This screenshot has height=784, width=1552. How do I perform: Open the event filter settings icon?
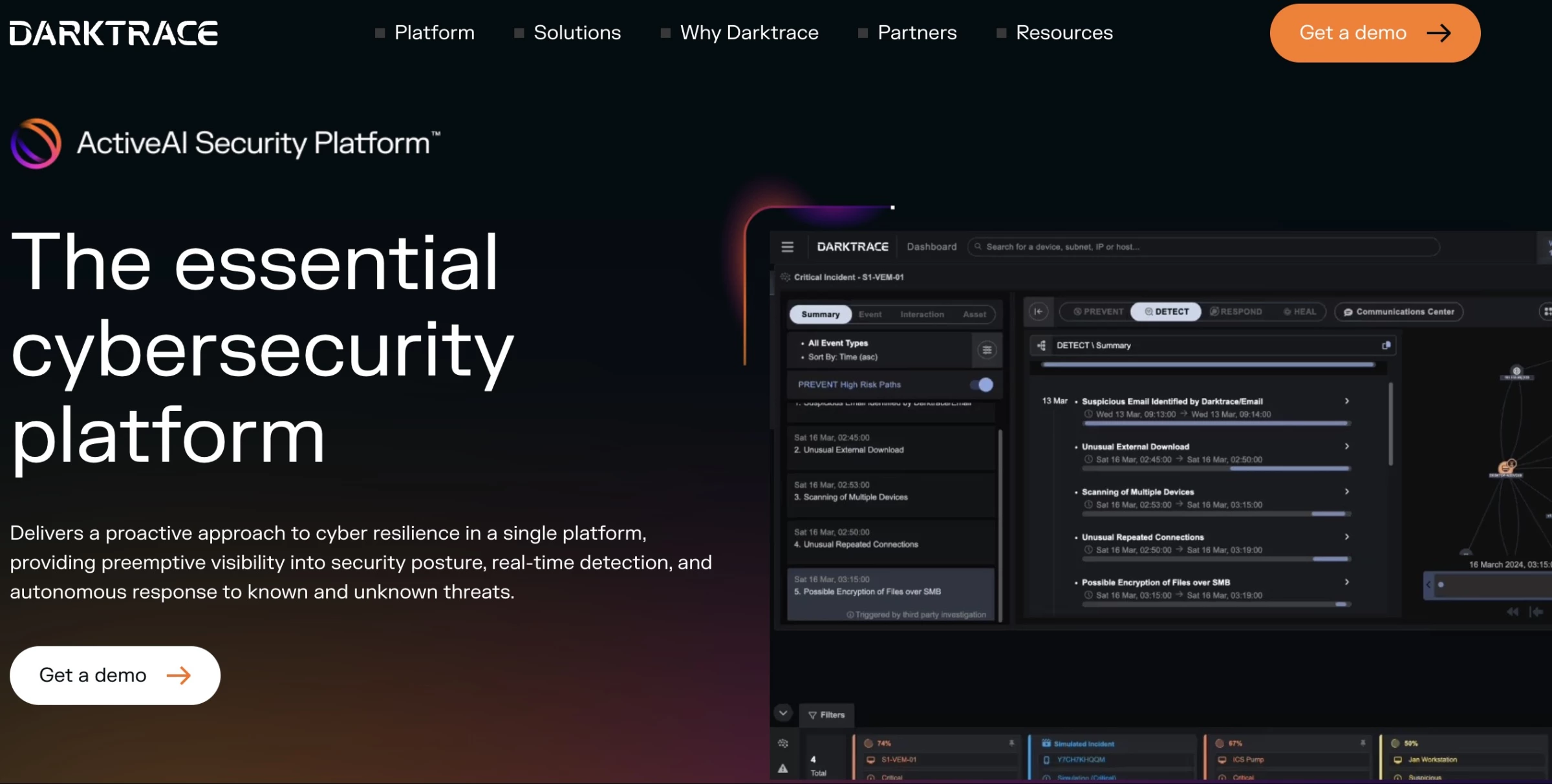click(987, 350)
